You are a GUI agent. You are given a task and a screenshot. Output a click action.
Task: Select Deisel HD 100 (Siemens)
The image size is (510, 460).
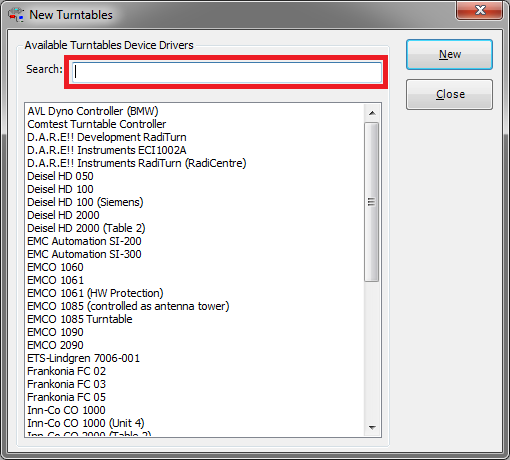(x=85, y=202)
